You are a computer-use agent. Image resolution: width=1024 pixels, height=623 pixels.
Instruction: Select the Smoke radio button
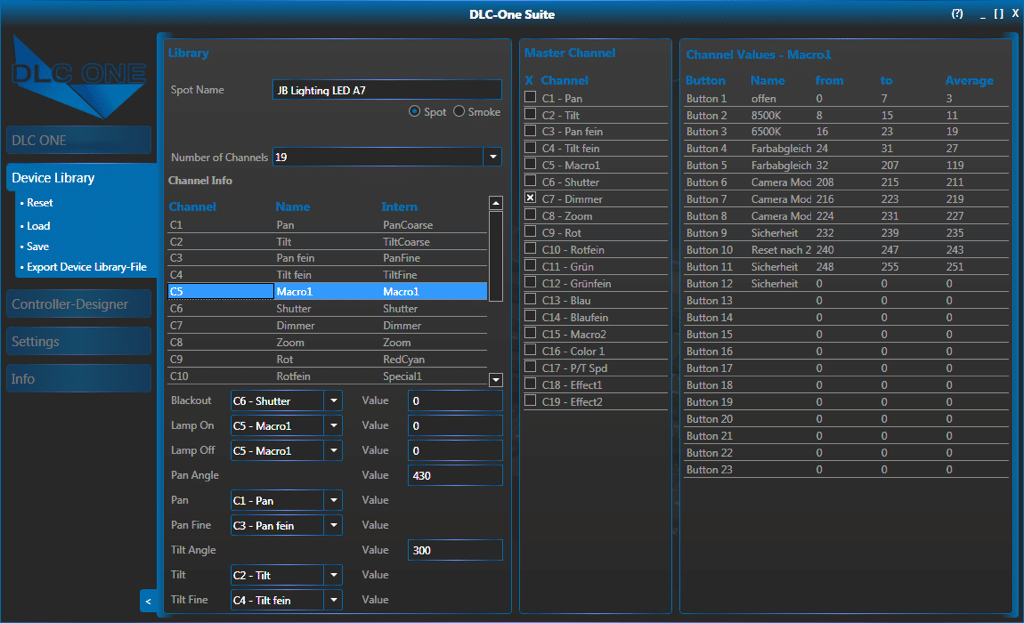(x=460, y=112)
